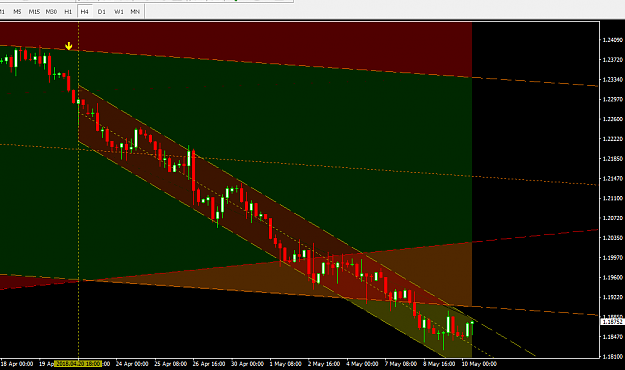The image size is (625, 370).
Task: Click the 1.20720 price level label
Action: point(613,218)
